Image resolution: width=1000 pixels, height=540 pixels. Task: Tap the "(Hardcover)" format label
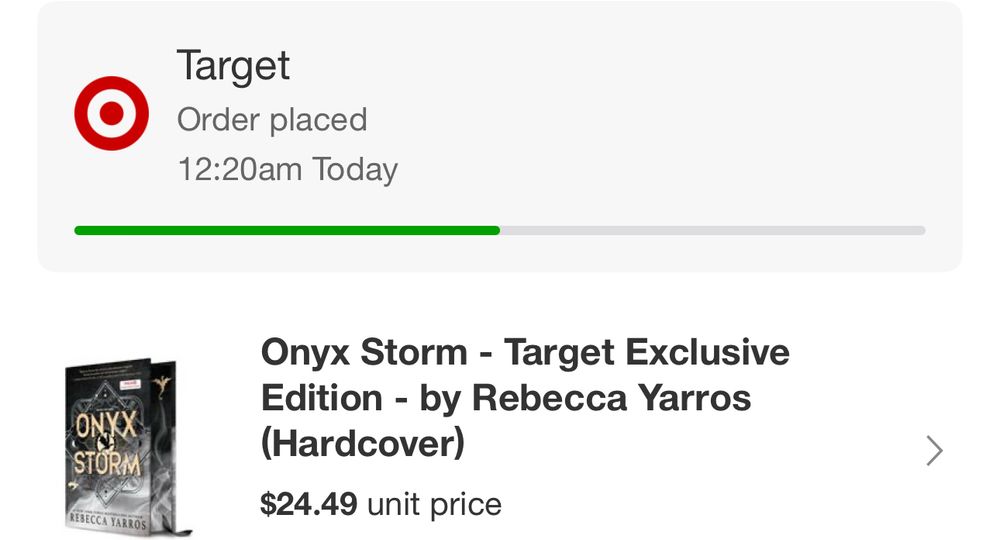tap(362, 444)
